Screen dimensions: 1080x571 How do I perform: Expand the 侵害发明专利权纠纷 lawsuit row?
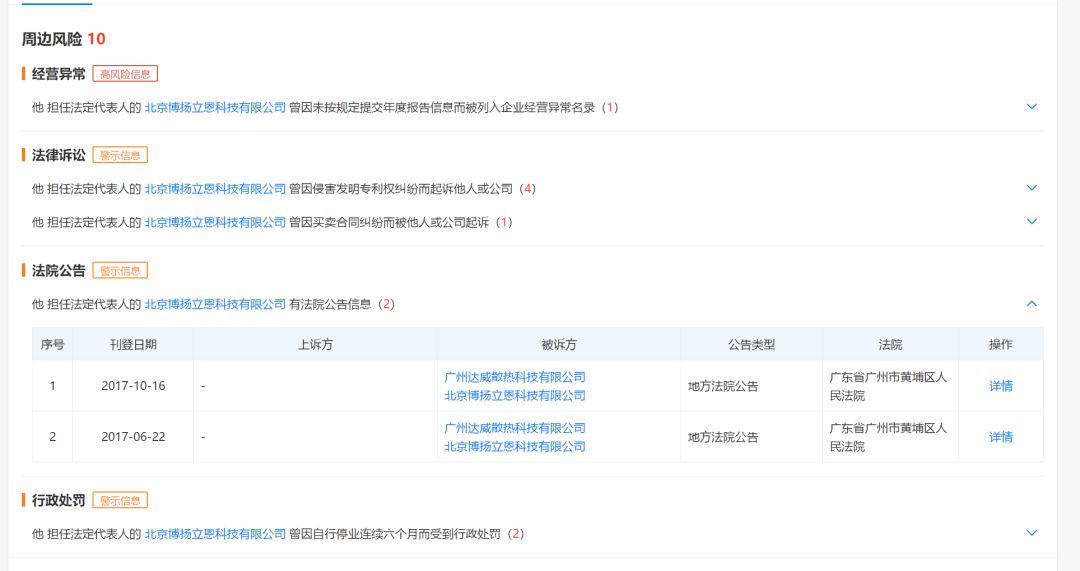point(1031,188)
